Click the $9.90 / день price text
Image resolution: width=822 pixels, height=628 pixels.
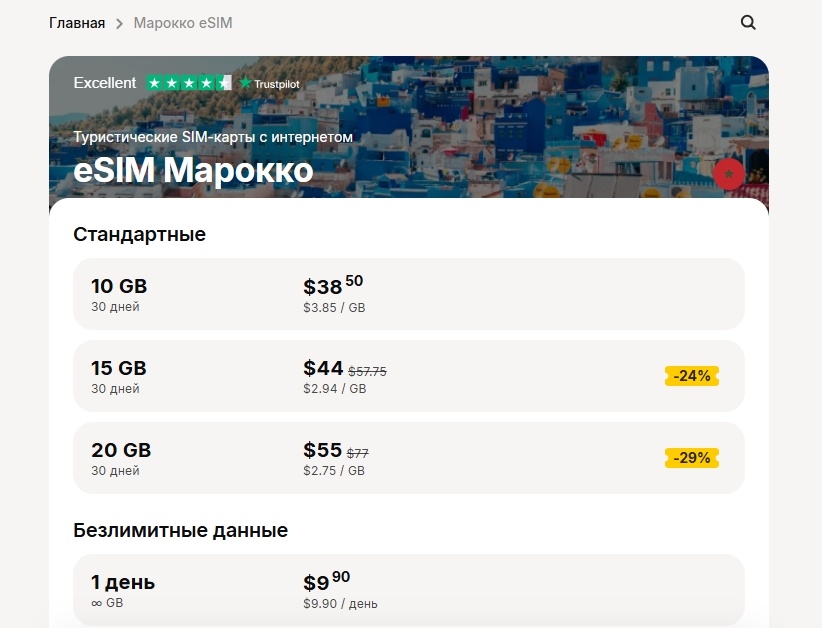(340, 604)
